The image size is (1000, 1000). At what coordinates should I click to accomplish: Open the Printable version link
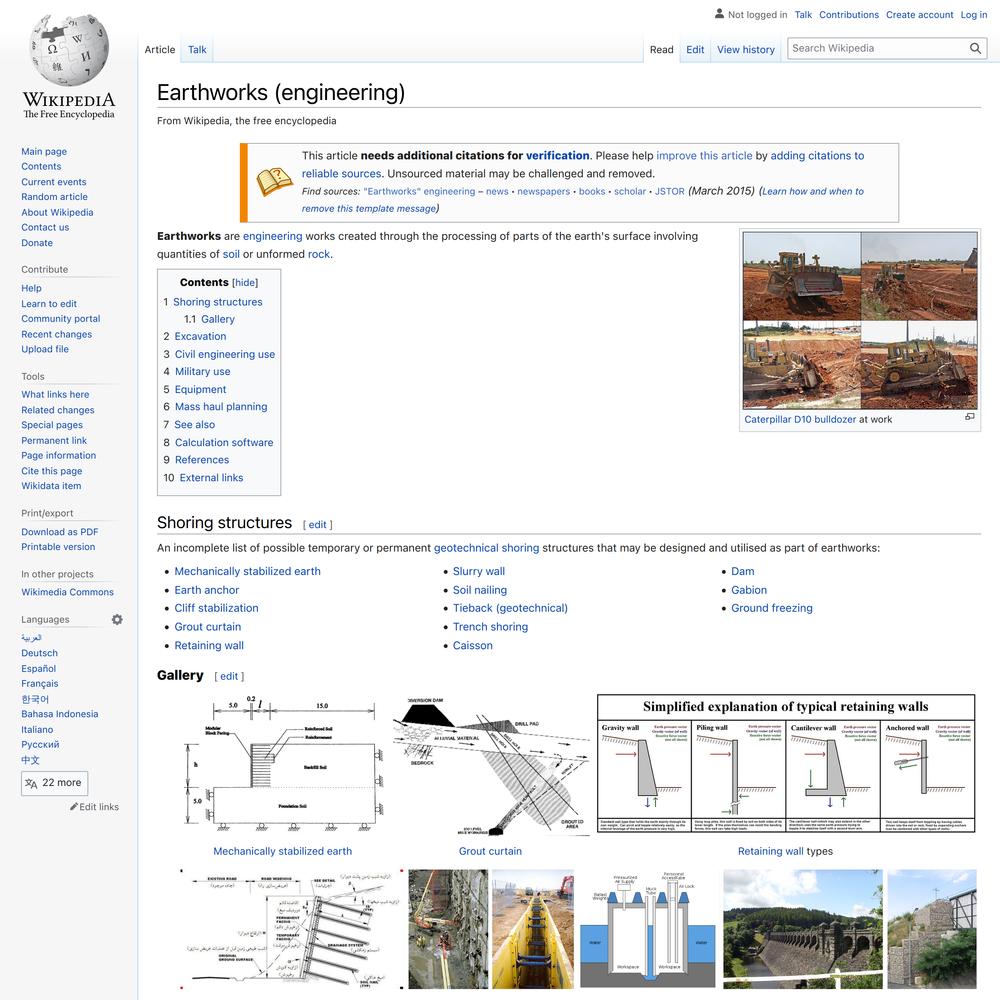pos(58,547)
